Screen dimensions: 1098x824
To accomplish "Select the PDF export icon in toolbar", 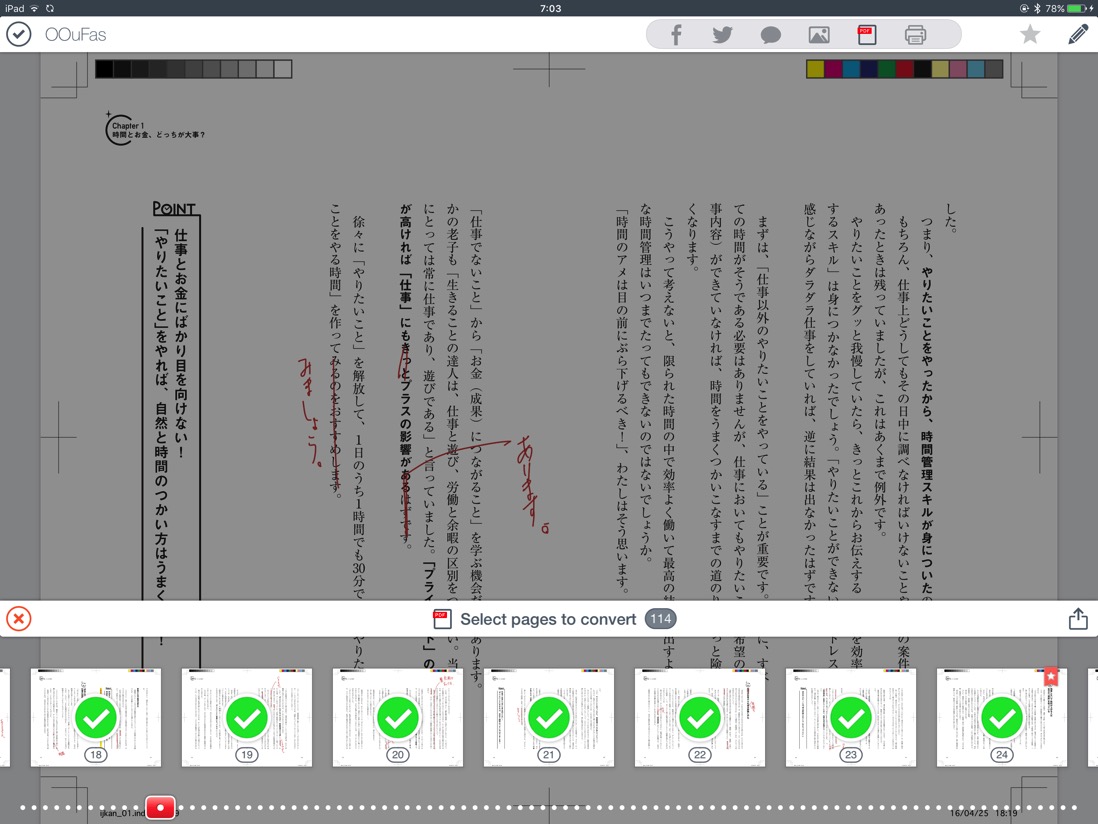I will point(867,35).
